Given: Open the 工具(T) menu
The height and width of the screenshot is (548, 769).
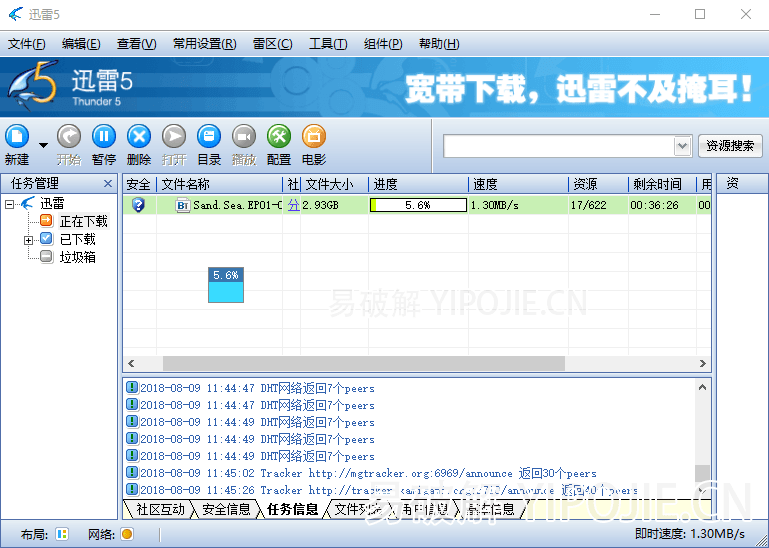Looking at the screenshot, I should (x=328, y=44).
